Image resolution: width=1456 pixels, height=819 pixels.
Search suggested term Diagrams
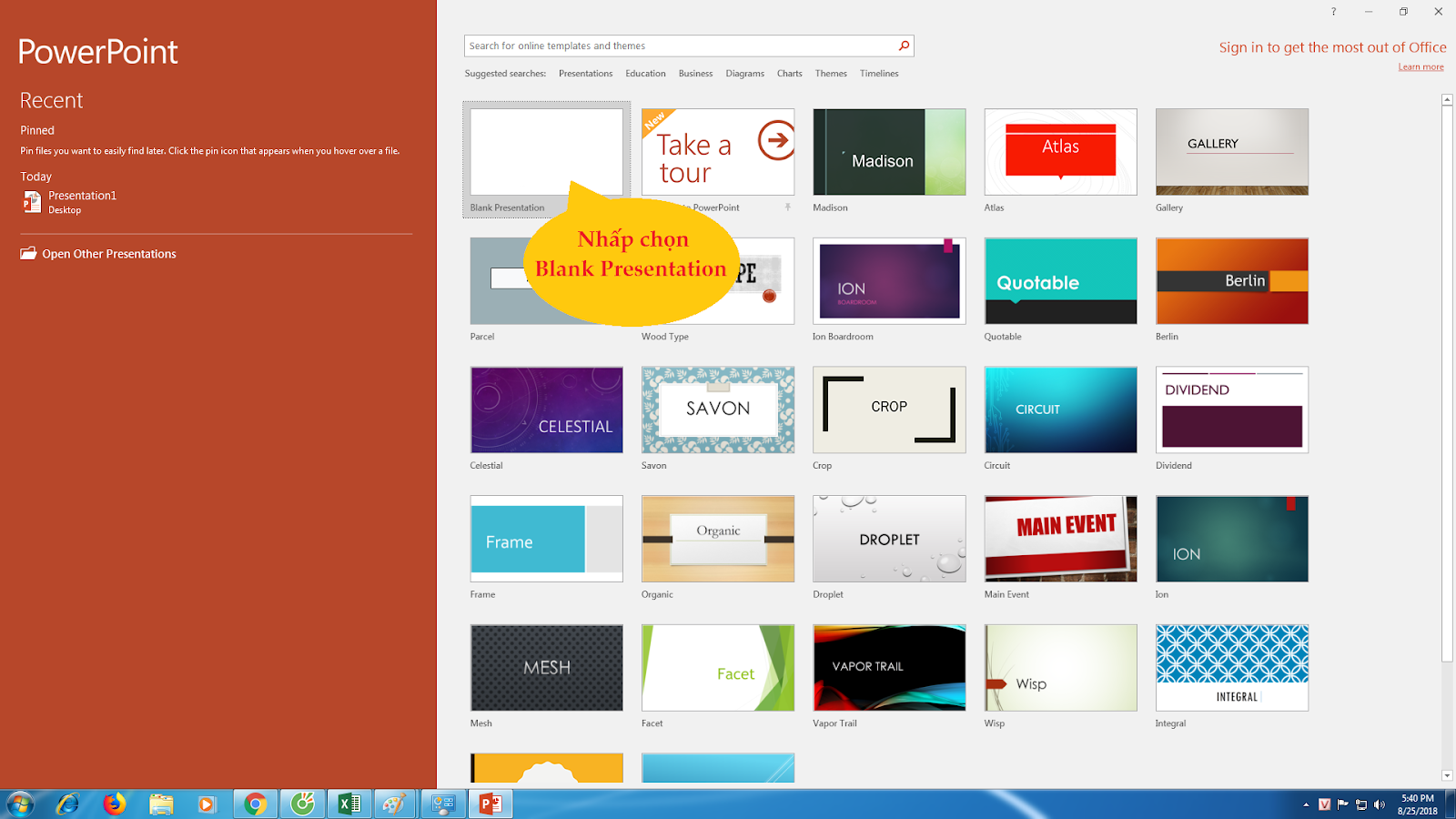pos(744,74)
